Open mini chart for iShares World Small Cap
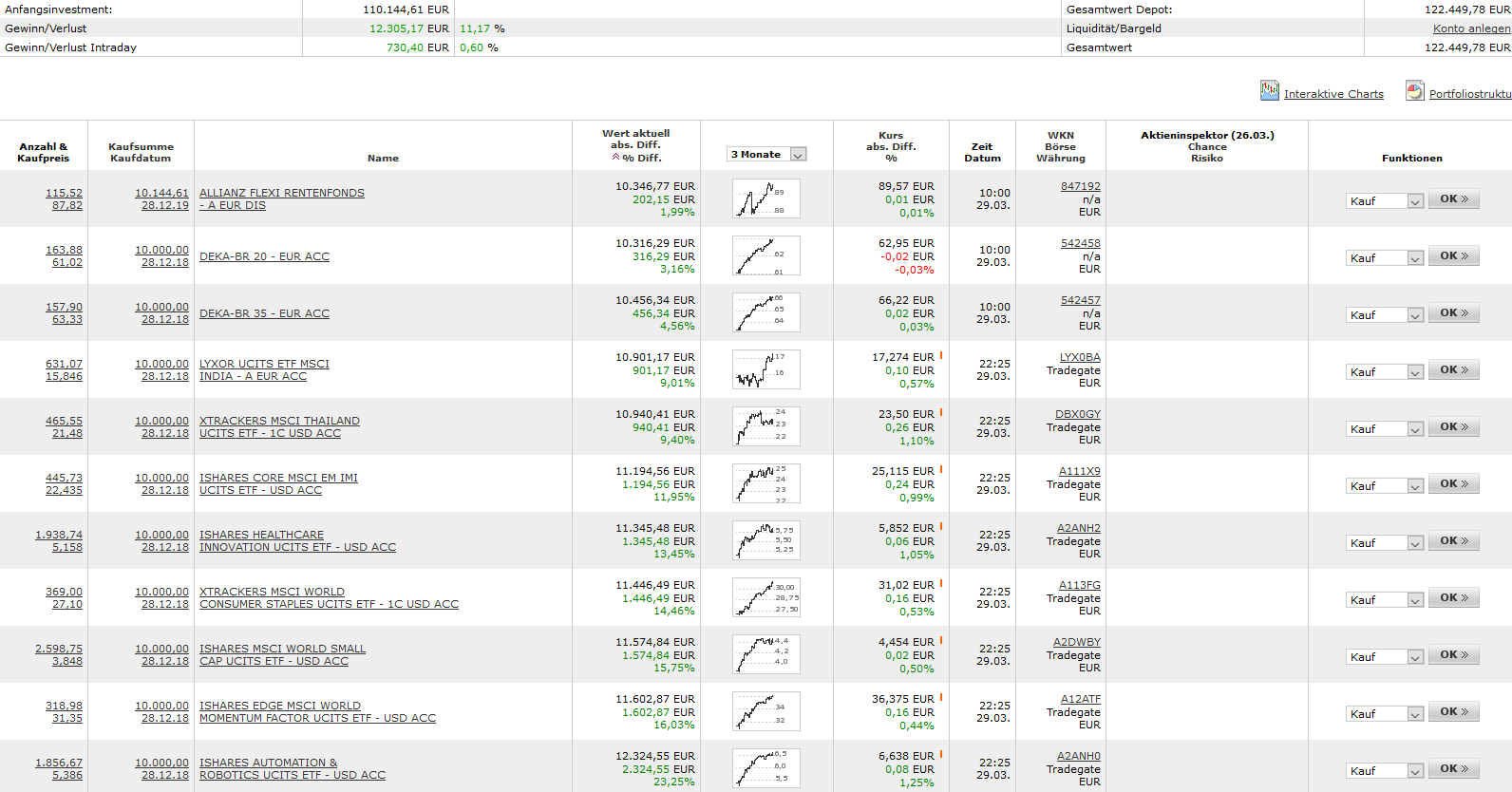 (x=766, y=654)
